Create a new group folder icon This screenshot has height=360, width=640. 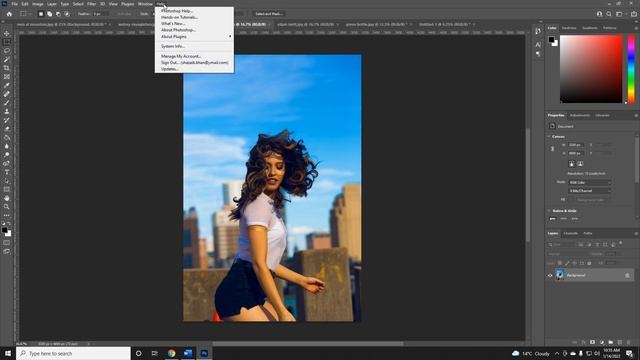click(x=611, y=342)
